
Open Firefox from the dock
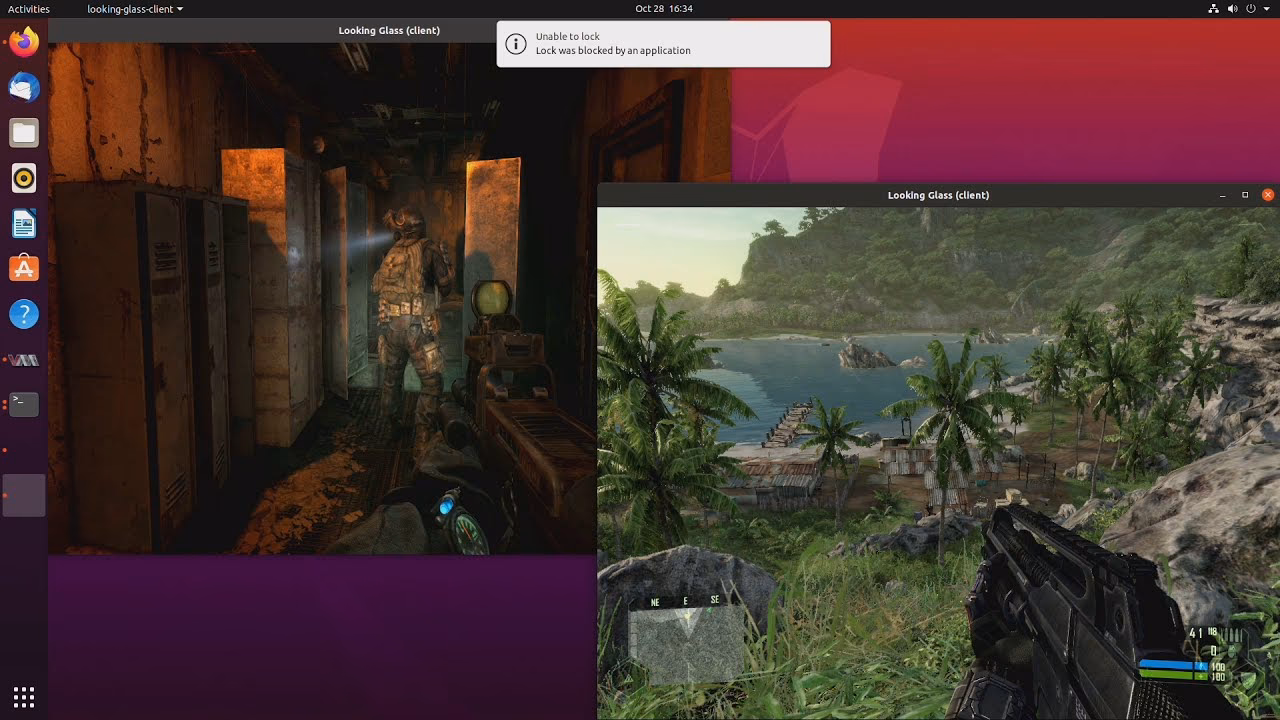(x=24, y=42)
